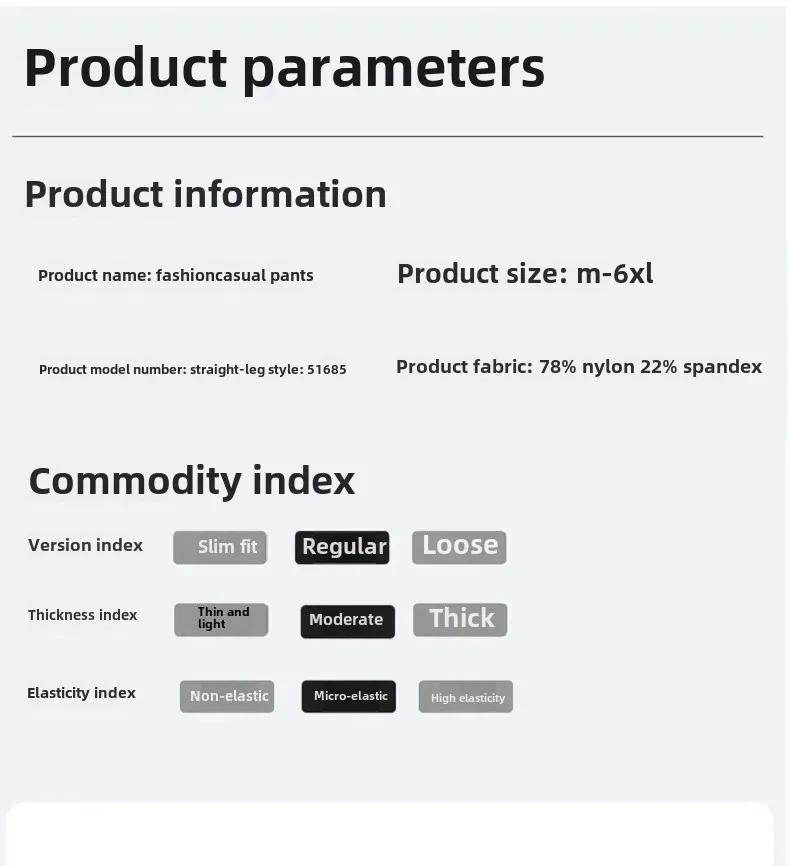This screenshot has height=866, width=790.
Task: Click the Product name fashioncasual pants text
Action: (176, 275)
